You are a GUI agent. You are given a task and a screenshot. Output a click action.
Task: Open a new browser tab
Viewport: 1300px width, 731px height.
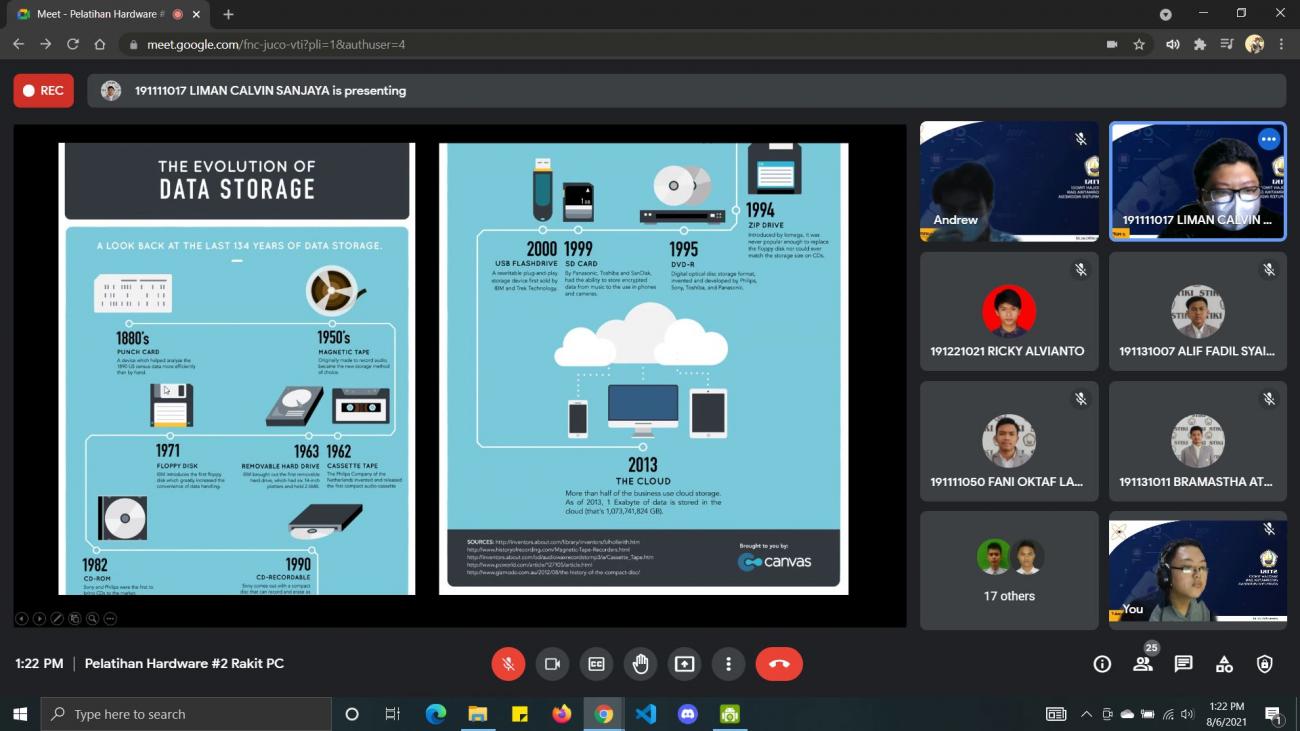[228, 14]
